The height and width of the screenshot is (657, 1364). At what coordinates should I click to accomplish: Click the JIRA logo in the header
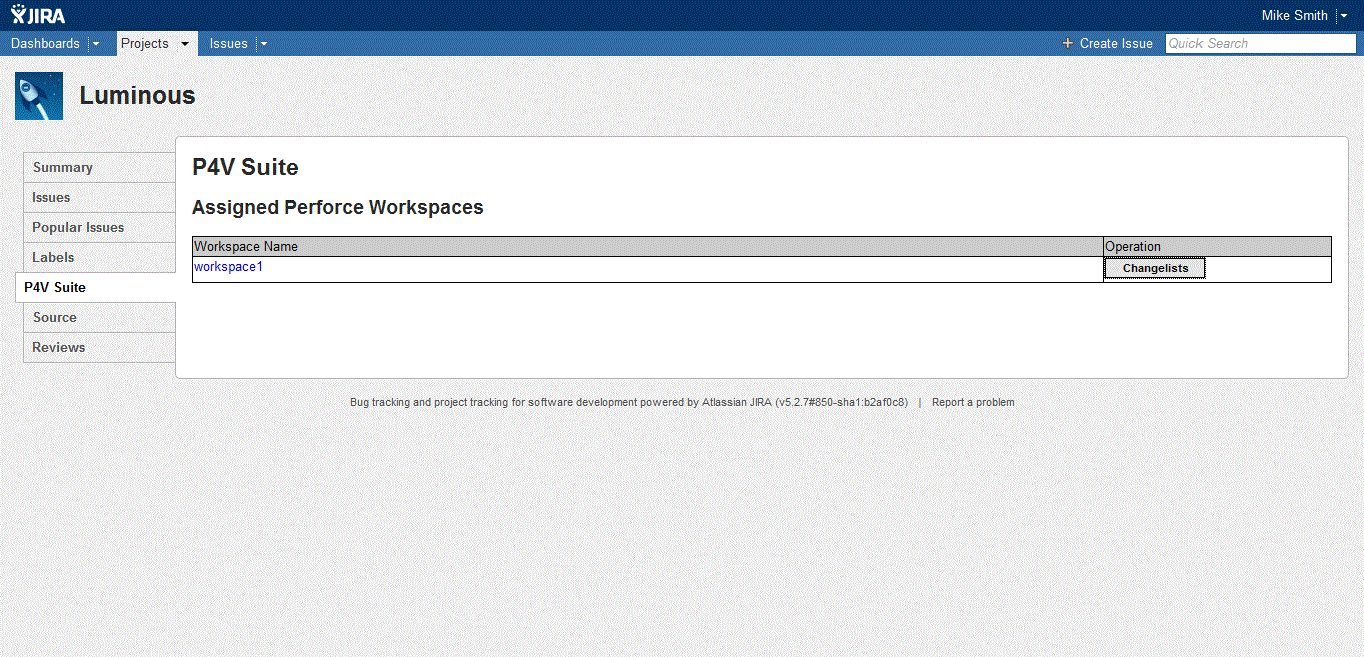coord(38,15)
